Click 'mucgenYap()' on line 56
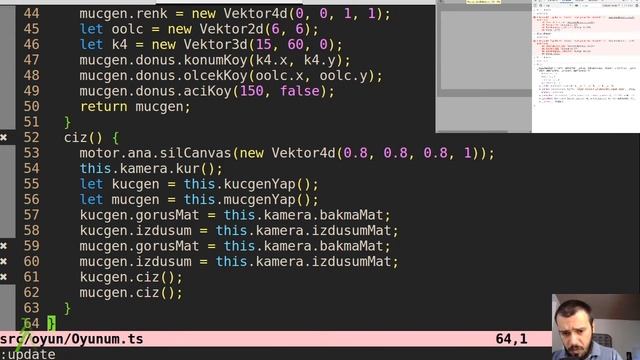Viewport: 640px width, 360px height. [x=267, y=200]
